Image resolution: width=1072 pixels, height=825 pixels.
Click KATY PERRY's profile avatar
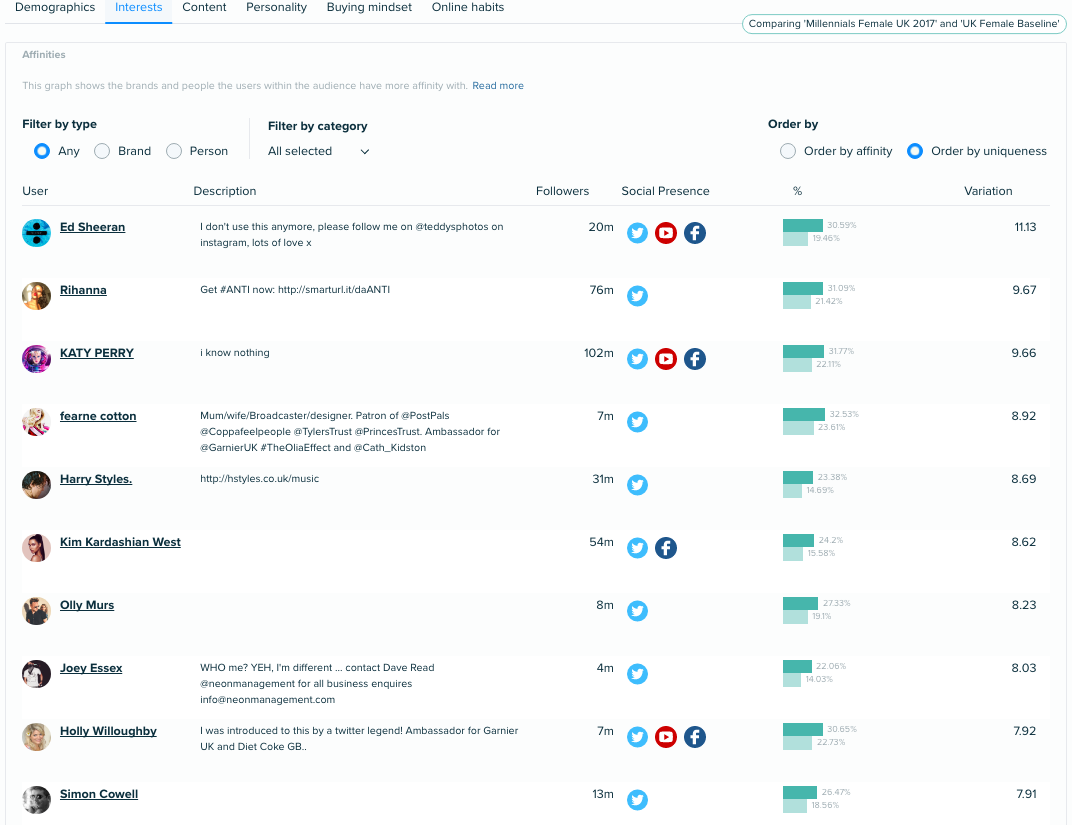tap(36, 359)
